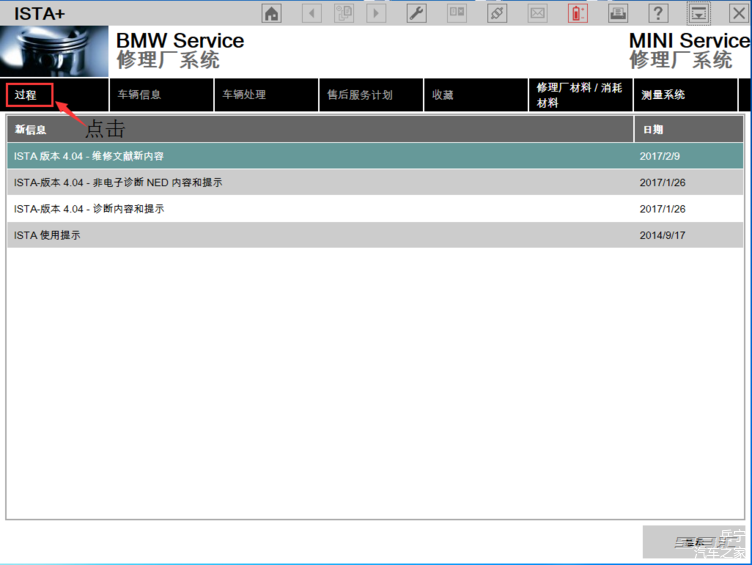The height and width of the screenshot is (565, 752).
Task: Click the forward arrow navigation icon
Action: (x=376, y=13)
